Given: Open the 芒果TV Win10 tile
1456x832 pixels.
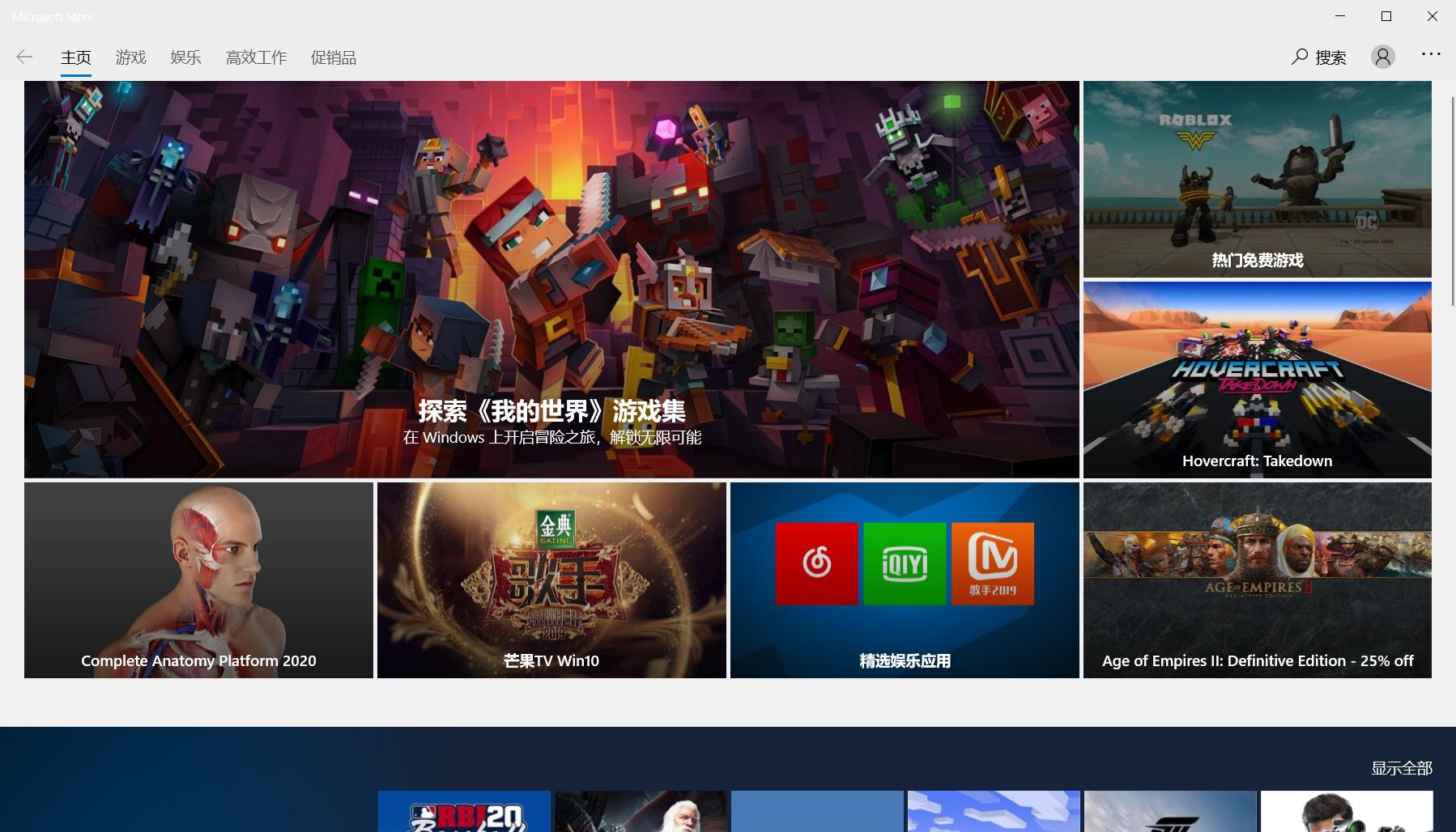Looking at the screenshot, I should [x=551, y=580].
